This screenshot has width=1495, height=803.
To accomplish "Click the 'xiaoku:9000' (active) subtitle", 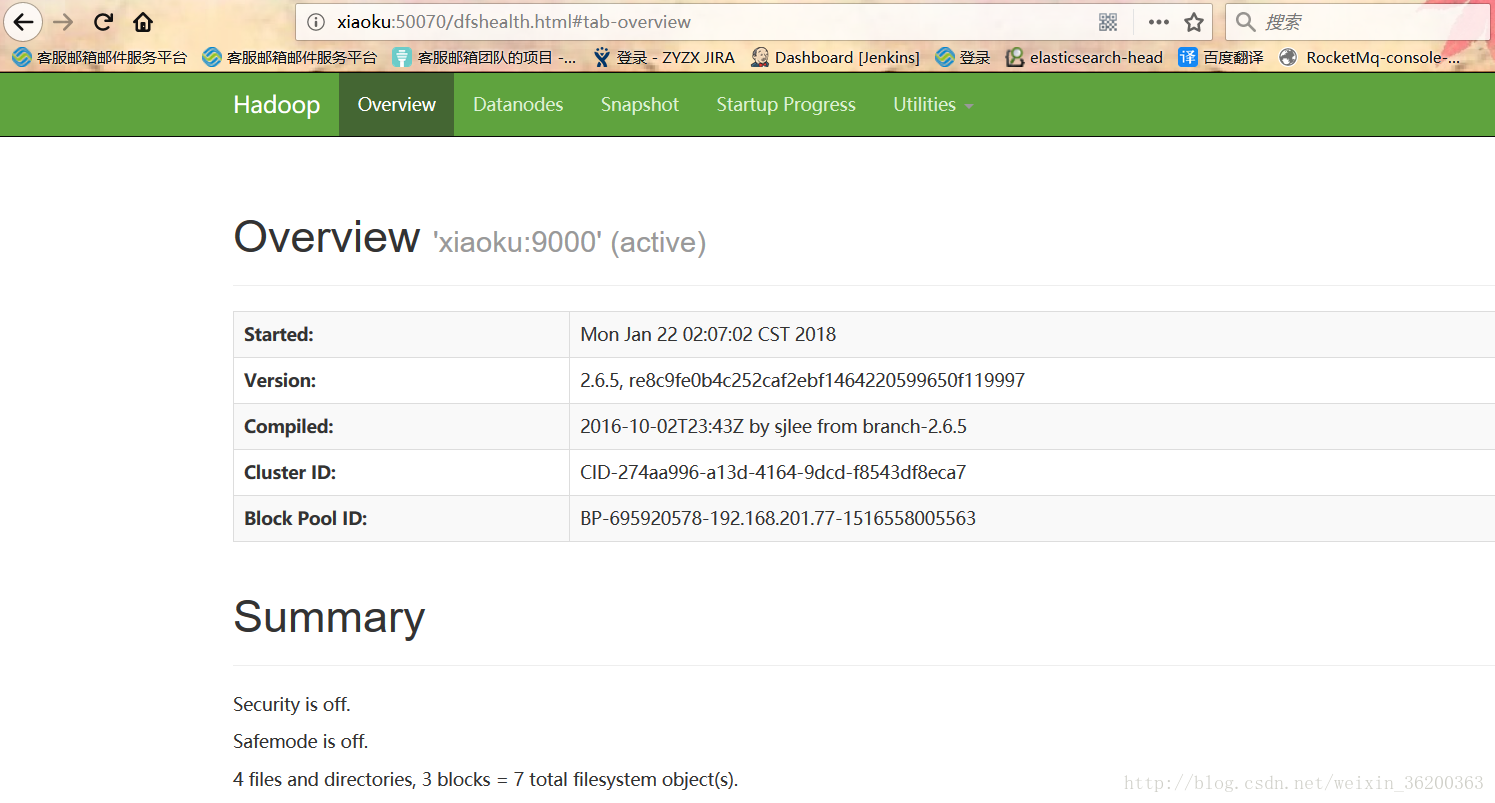I will tap(570, 242).
